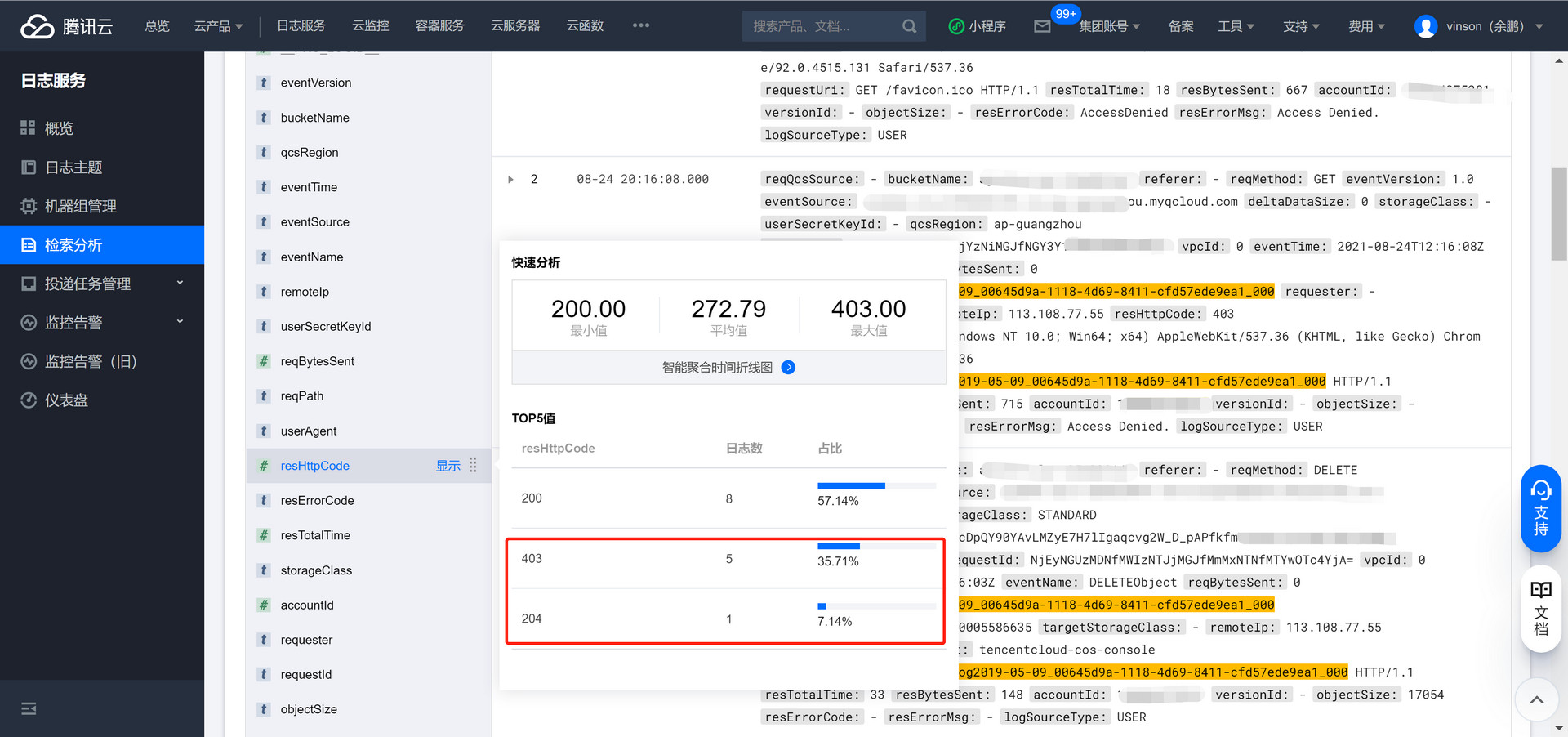Open the 费用 dropdown menu
Image resolution: width=1568 pixels, height=737 pixels.
click(1366, 26)
